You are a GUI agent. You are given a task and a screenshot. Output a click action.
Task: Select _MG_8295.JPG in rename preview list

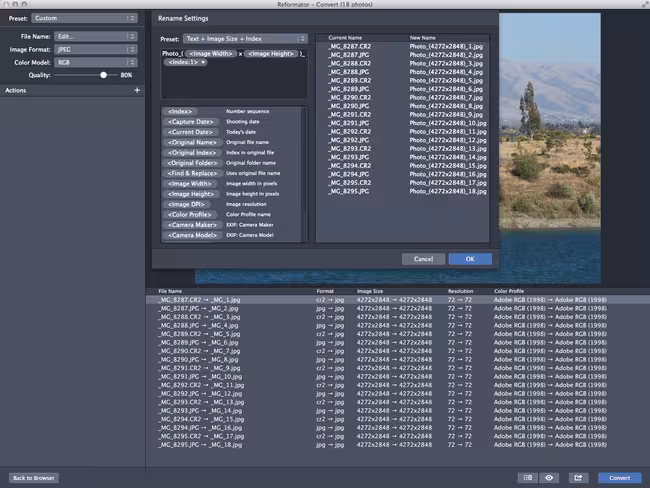[x=349, y=192]
